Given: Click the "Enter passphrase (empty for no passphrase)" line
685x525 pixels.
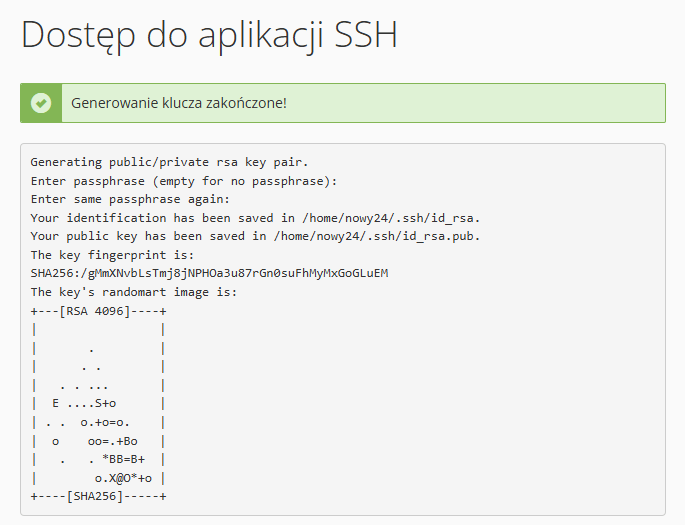Looking at the screenshot, I should (x=184, y=180).
